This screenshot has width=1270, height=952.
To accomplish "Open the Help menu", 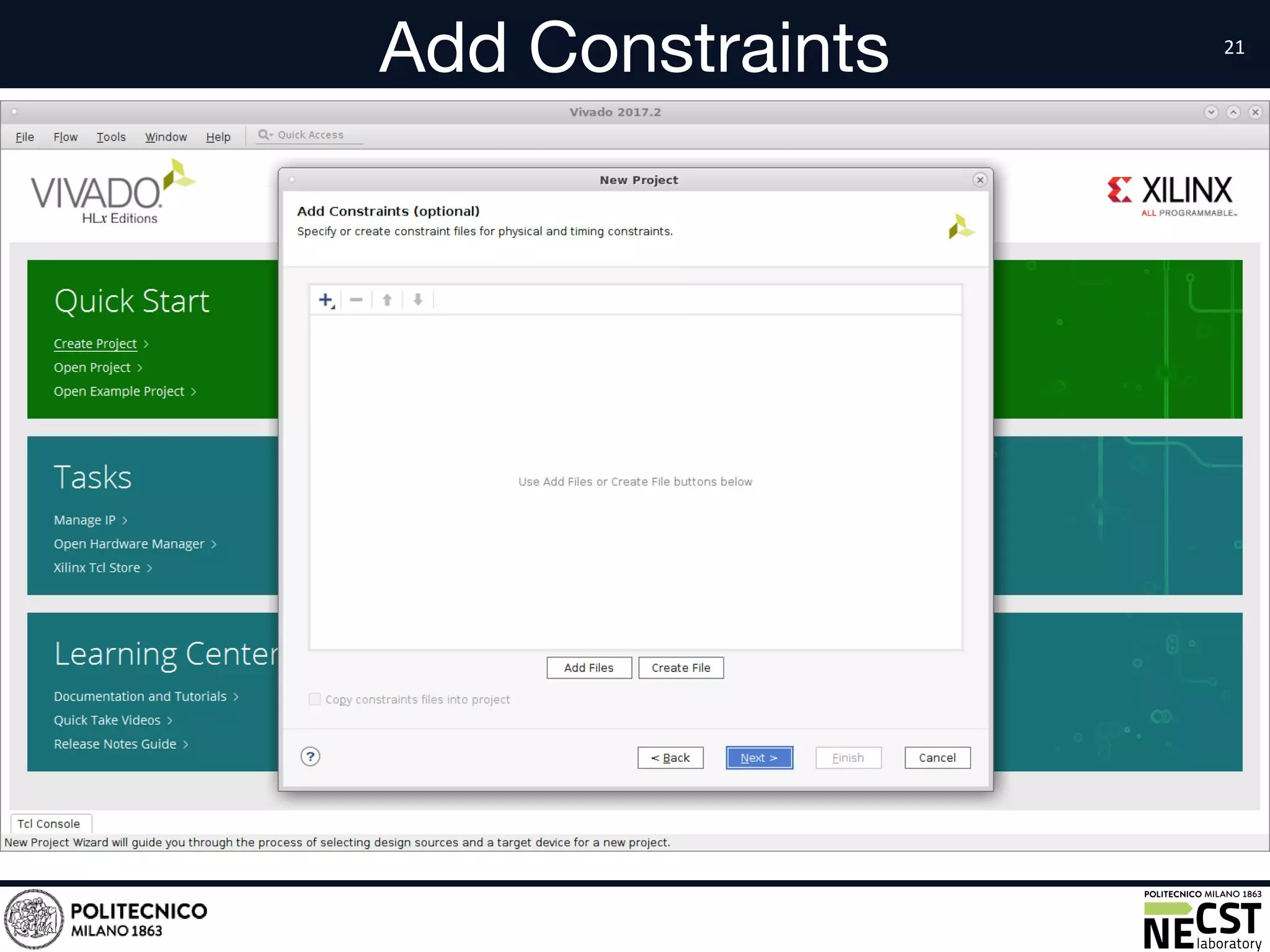I will pyautogui.click(x=218, y=137).
